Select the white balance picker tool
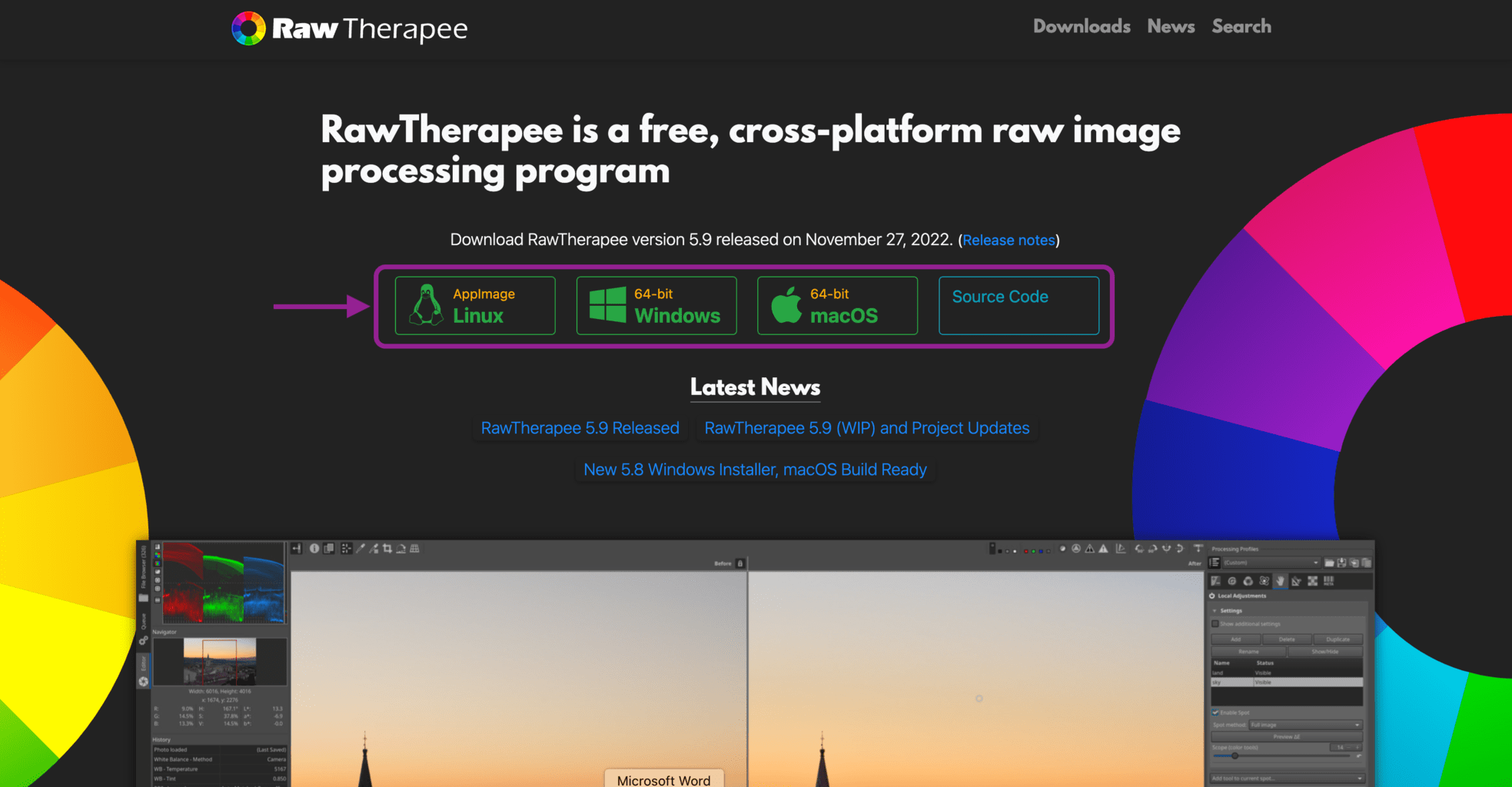The width and height of the screenshot is (1512, 787). 374,549
